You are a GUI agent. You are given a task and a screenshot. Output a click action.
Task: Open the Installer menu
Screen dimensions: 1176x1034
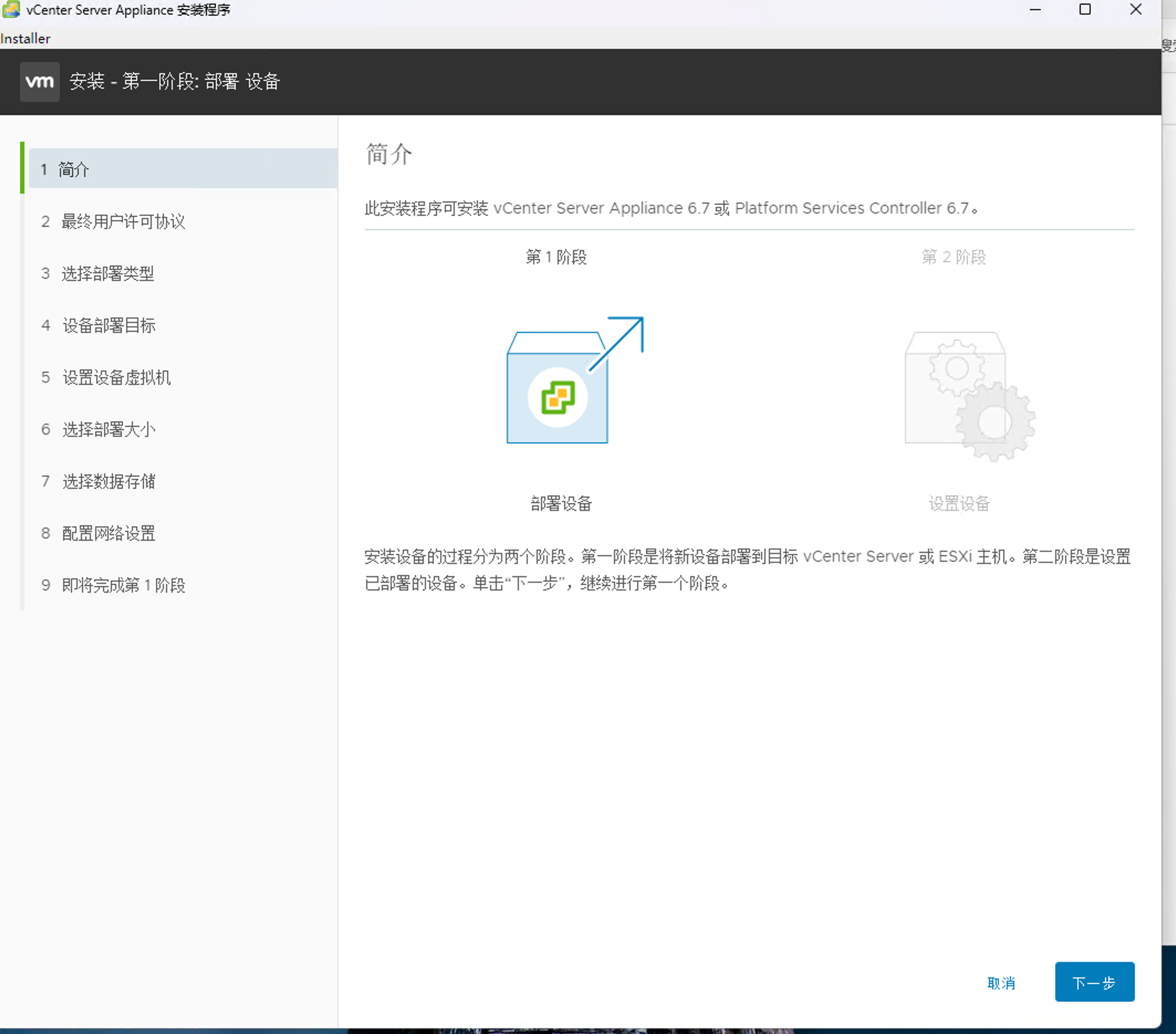point(25,39)
